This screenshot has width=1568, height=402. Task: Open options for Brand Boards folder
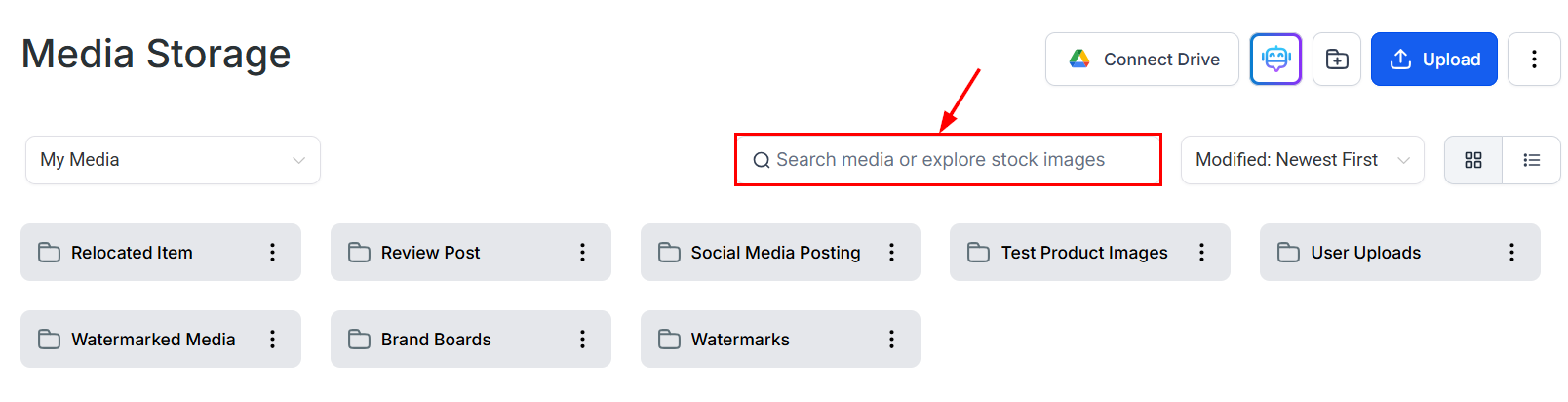[x=582, y=340]
